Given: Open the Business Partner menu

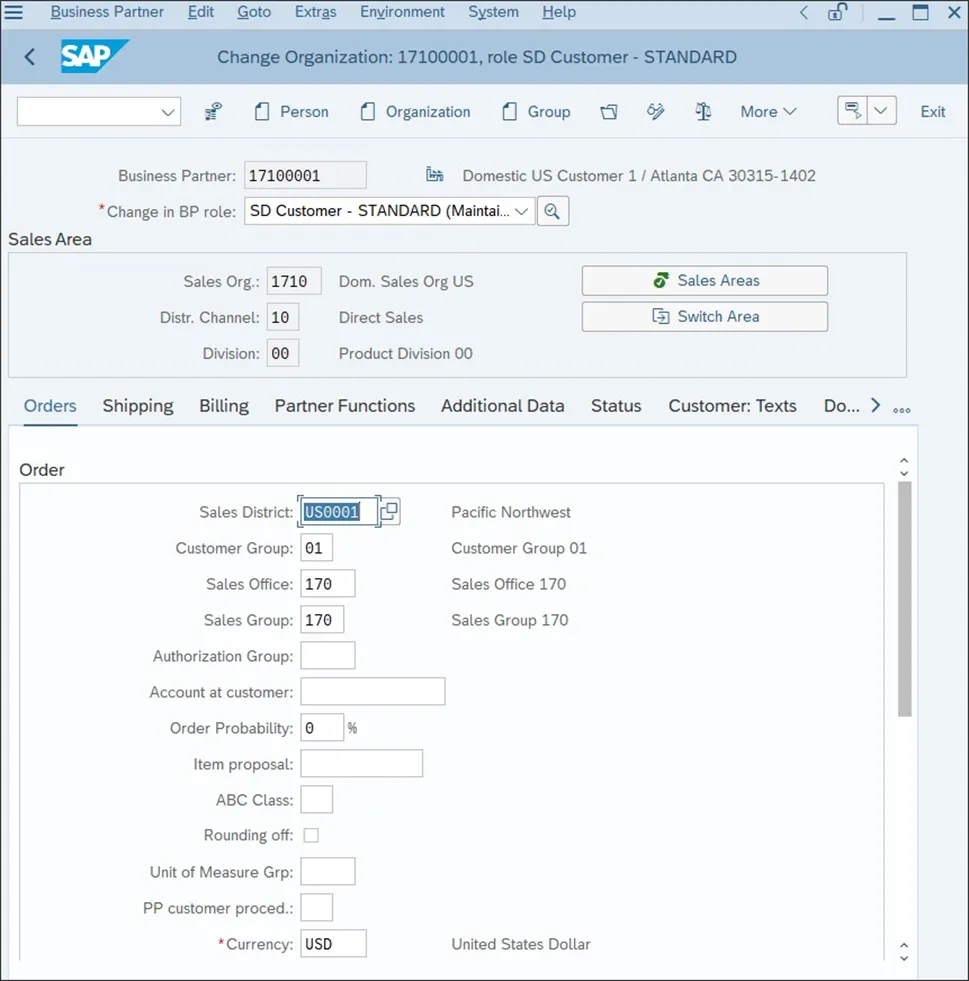Looking at the screenshot, I should [107, 12].
